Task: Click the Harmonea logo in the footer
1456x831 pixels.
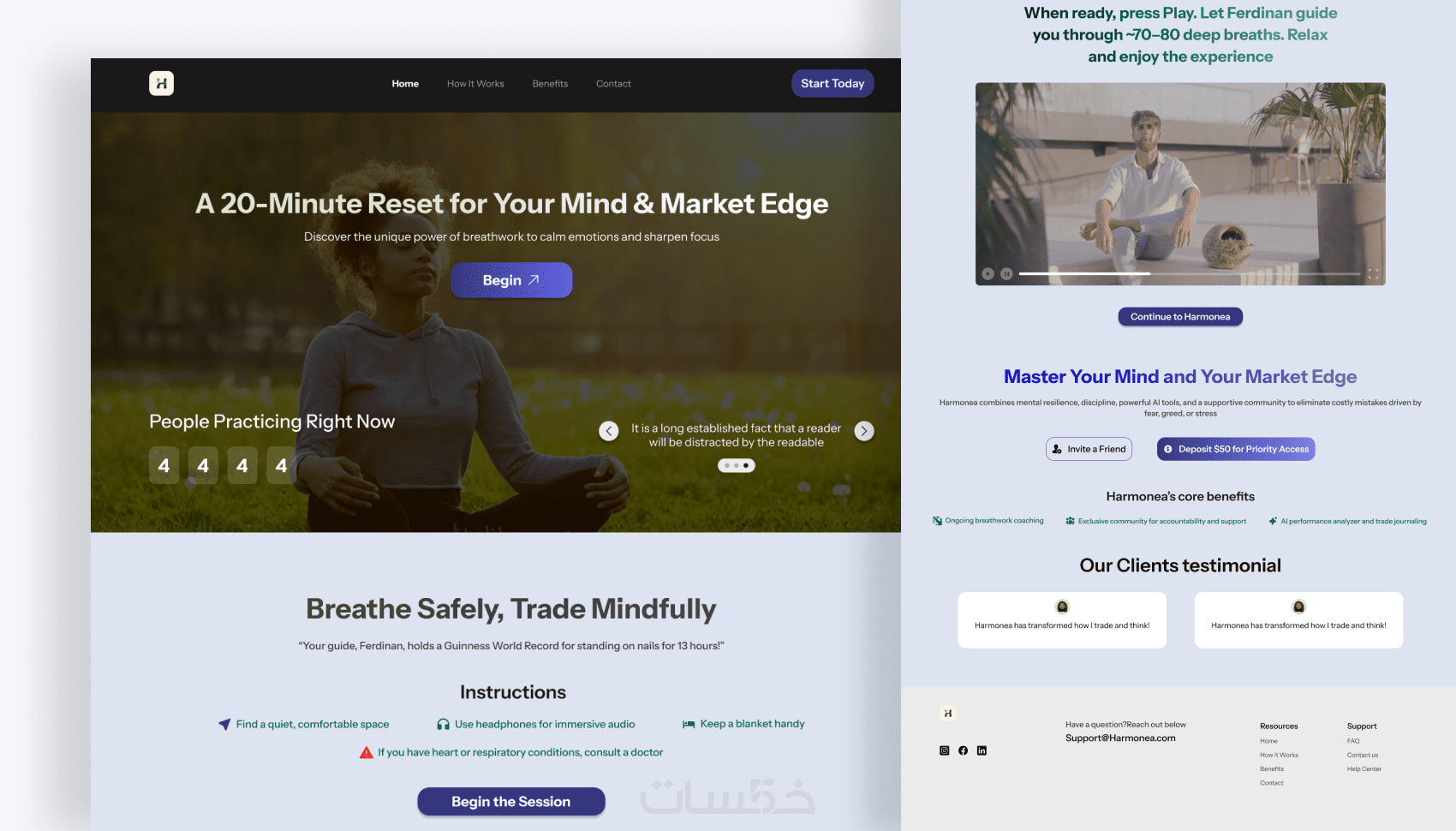Action: [947, 713]
